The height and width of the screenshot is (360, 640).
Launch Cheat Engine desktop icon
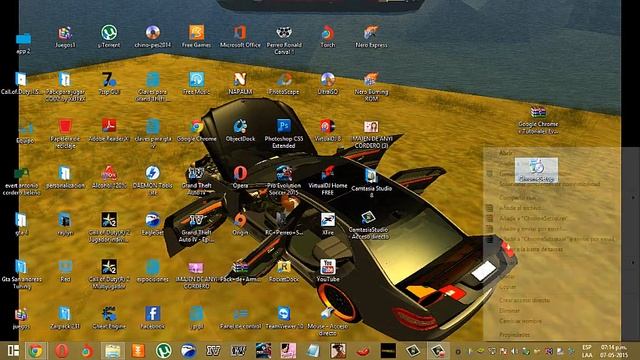(109, 318)
